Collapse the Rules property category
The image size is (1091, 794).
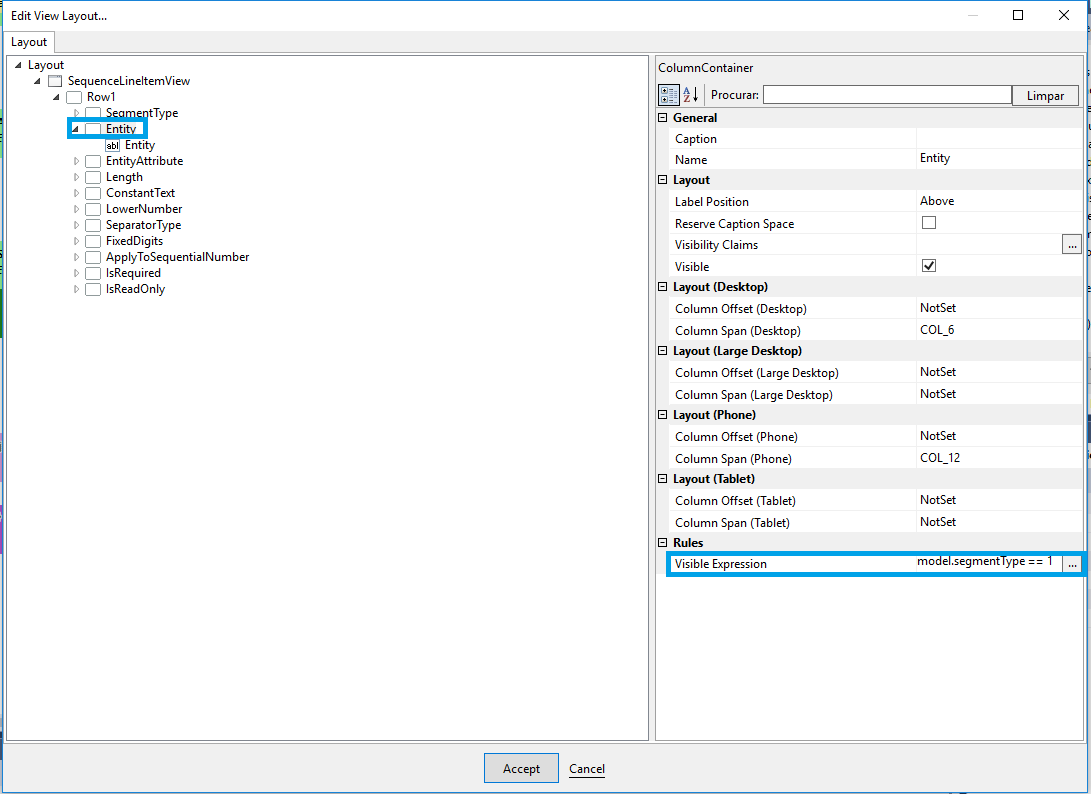(x=662, y=543)
